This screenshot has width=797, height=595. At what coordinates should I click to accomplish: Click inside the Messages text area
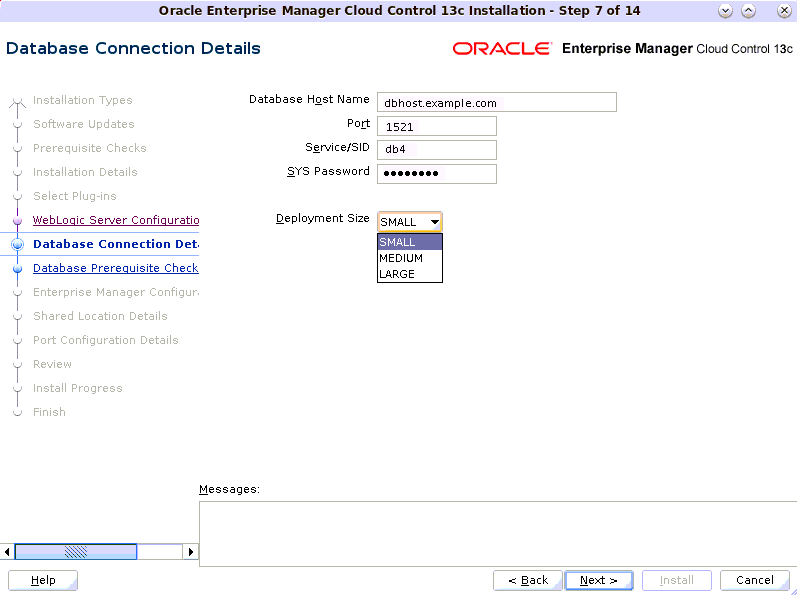tap(498, 534)
